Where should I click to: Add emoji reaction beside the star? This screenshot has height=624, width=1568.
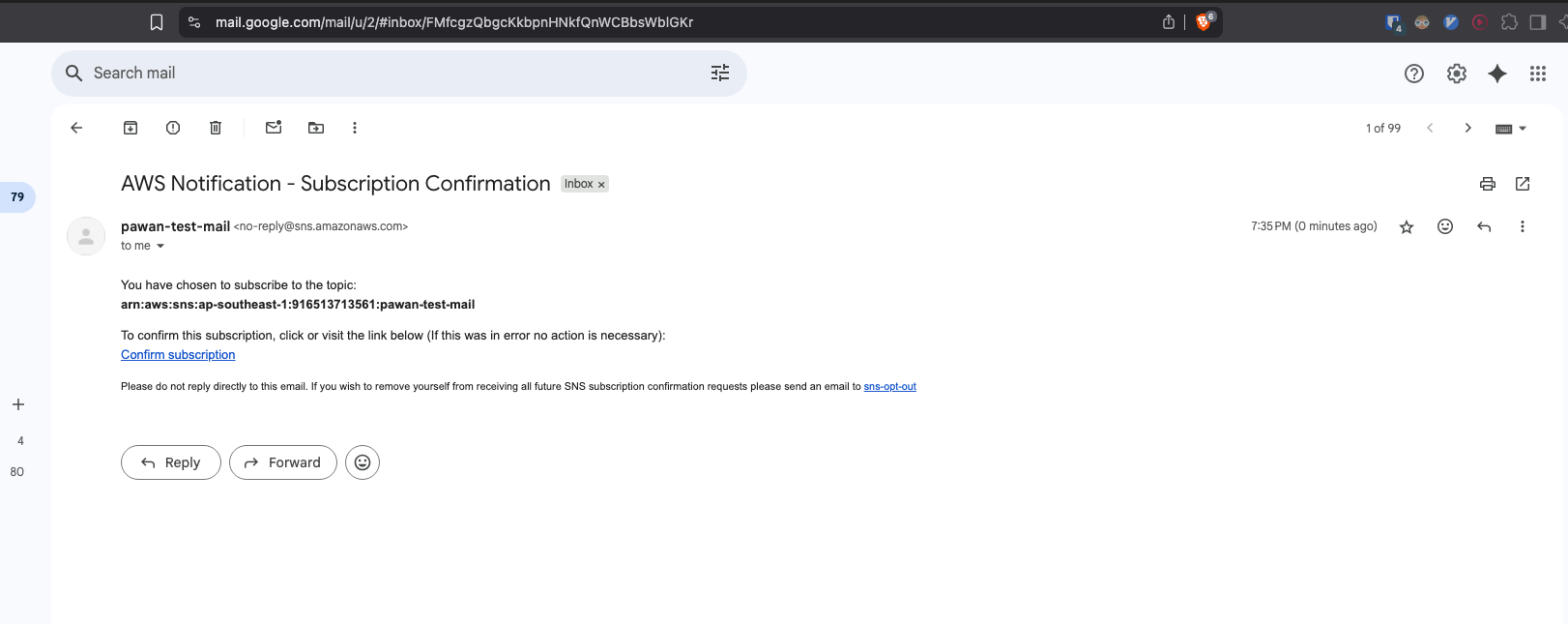click(1445, 226)
